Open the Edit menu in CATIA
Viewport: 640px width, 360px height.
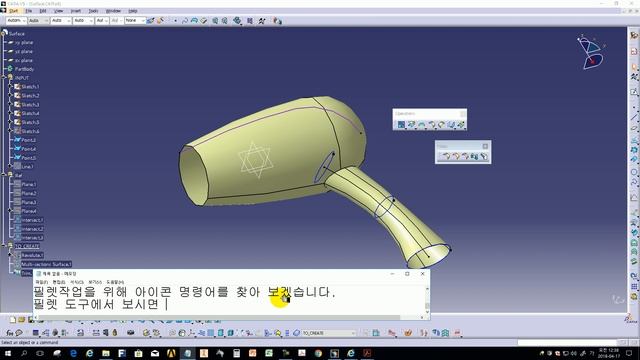[x=43, y=11]
